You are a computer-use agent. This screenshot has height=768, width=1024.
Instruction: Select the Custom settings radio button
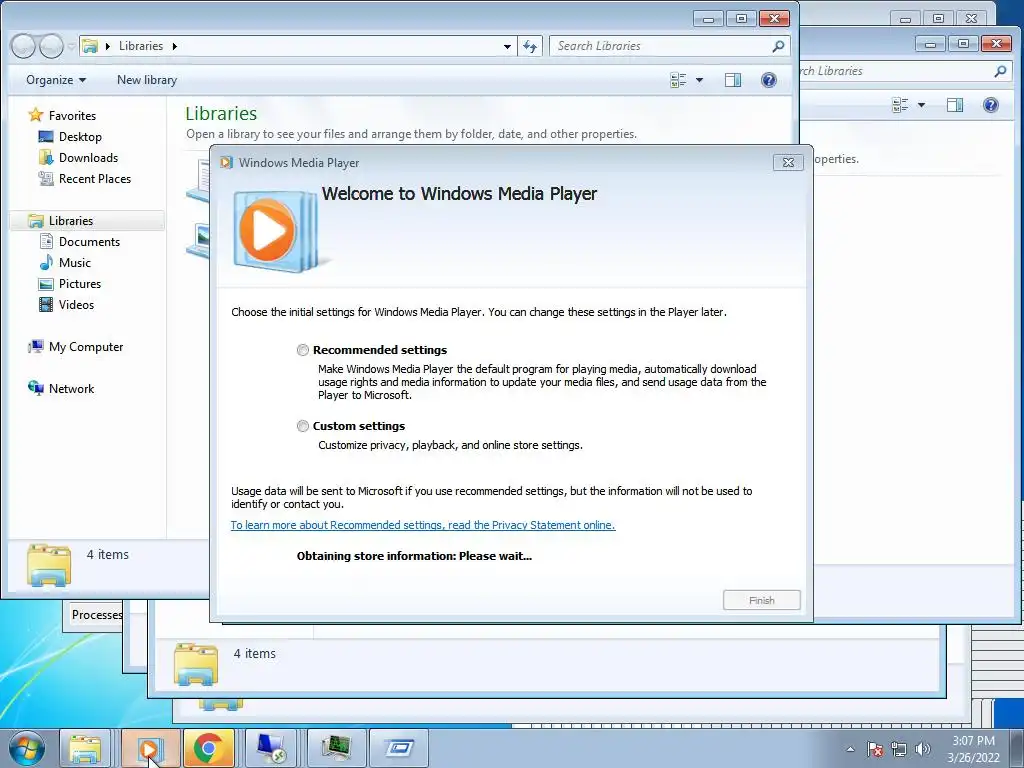302,426
